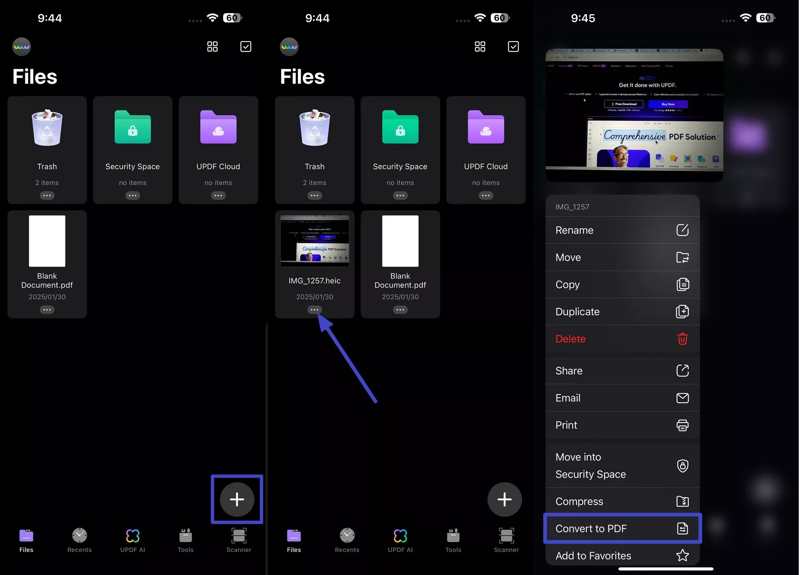
Task: Choose Share from the context menu
Action: [x=622, y=370]
